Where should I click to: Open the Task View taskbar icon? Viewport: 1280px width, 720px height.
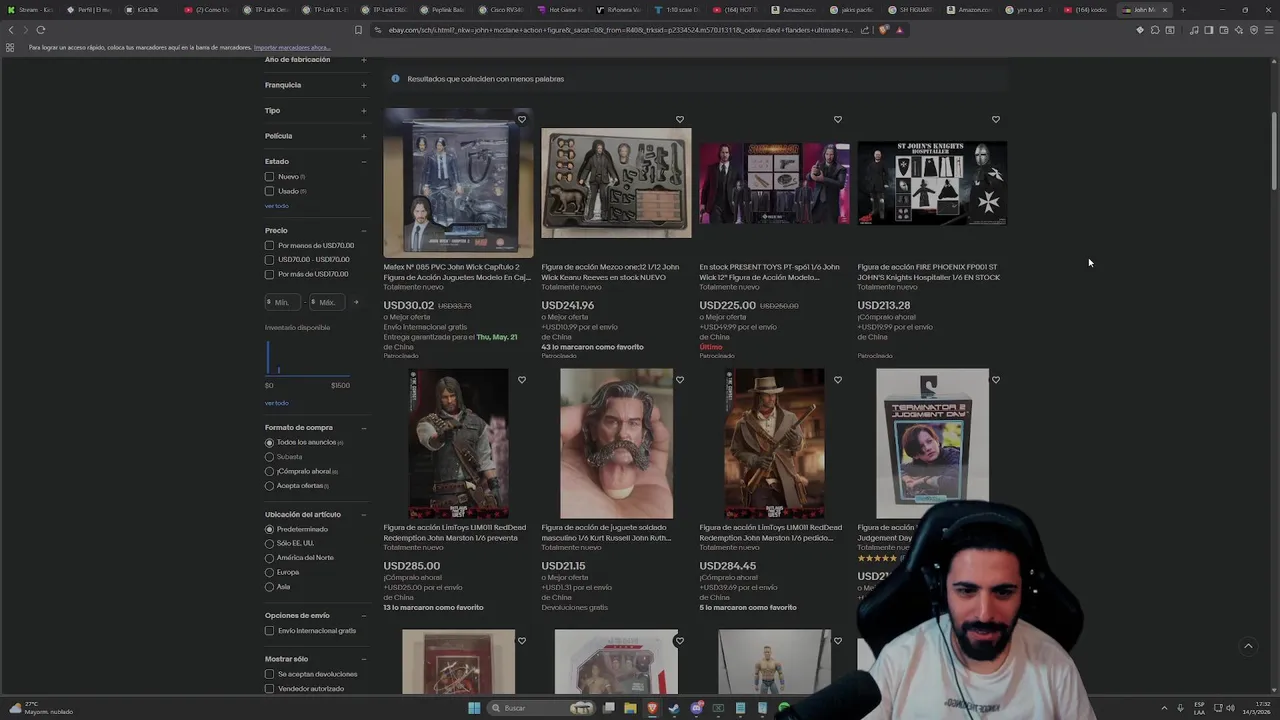point(608,708)
